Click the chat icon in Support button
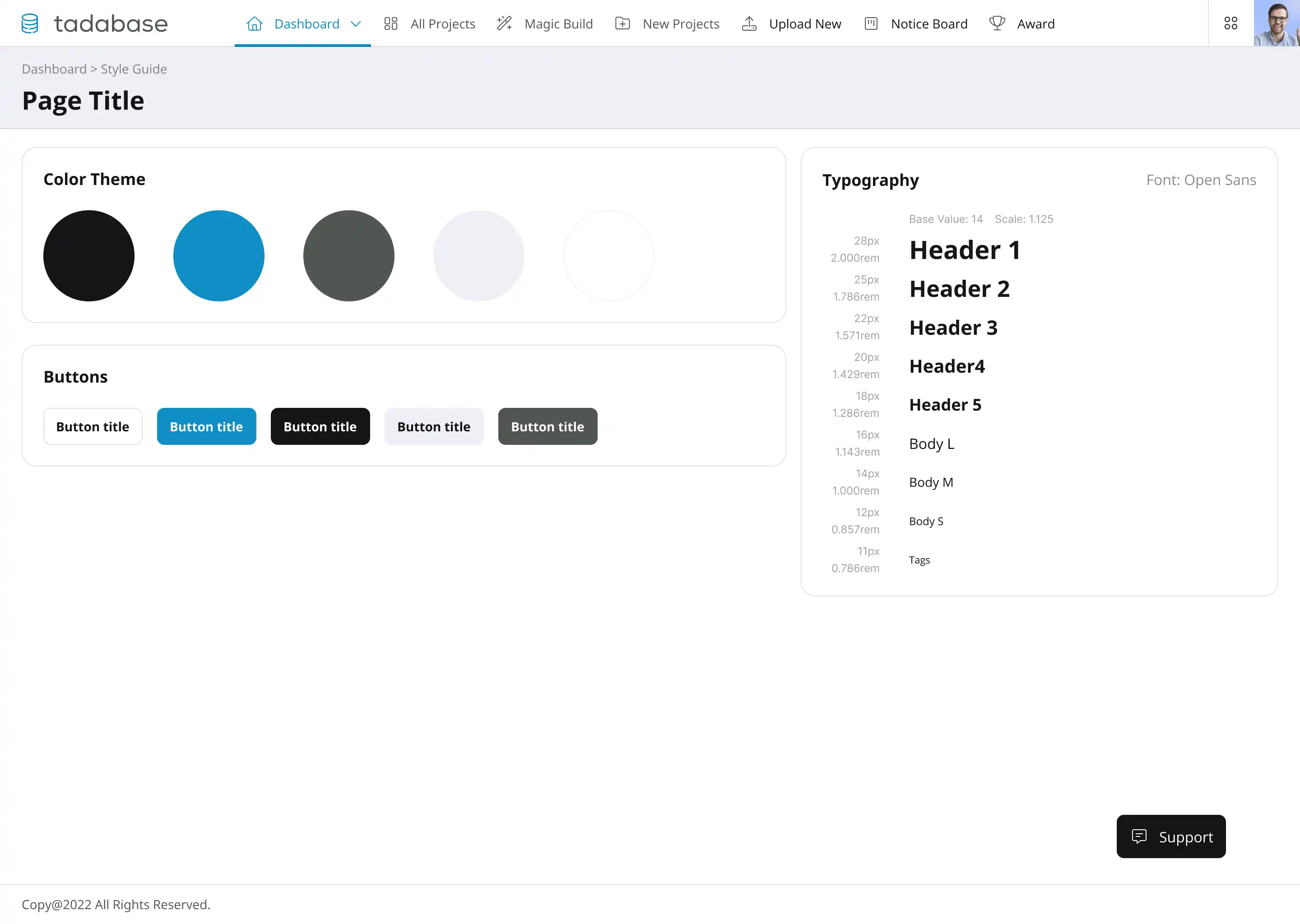This screenshot has width=1300, height=924. 1139,836
